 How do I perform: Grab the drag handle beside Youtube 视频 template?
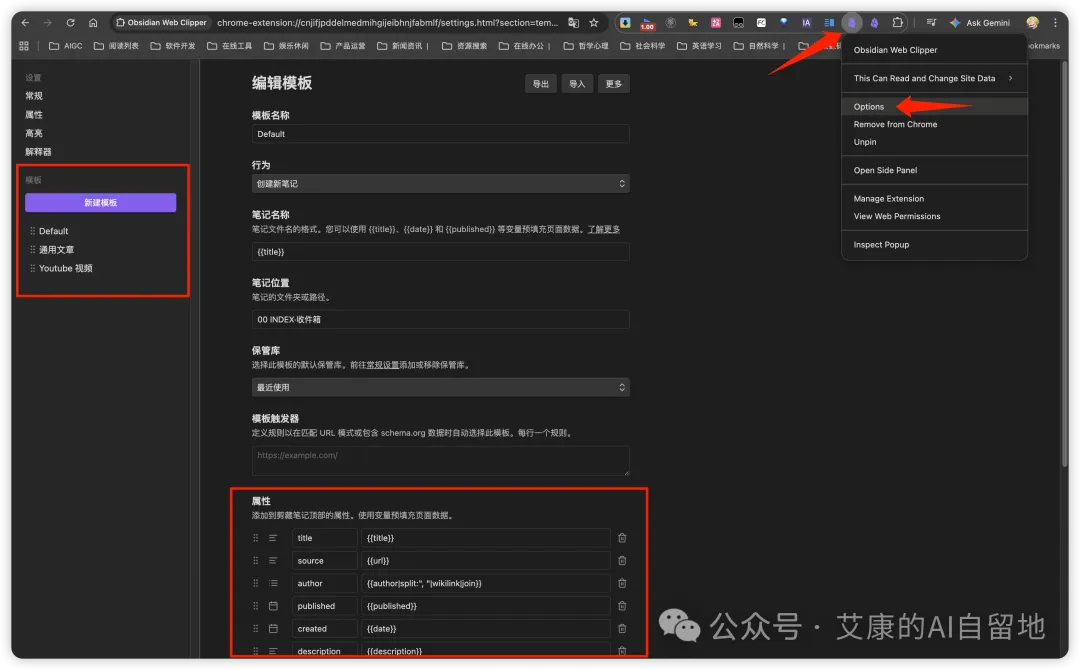32,268
